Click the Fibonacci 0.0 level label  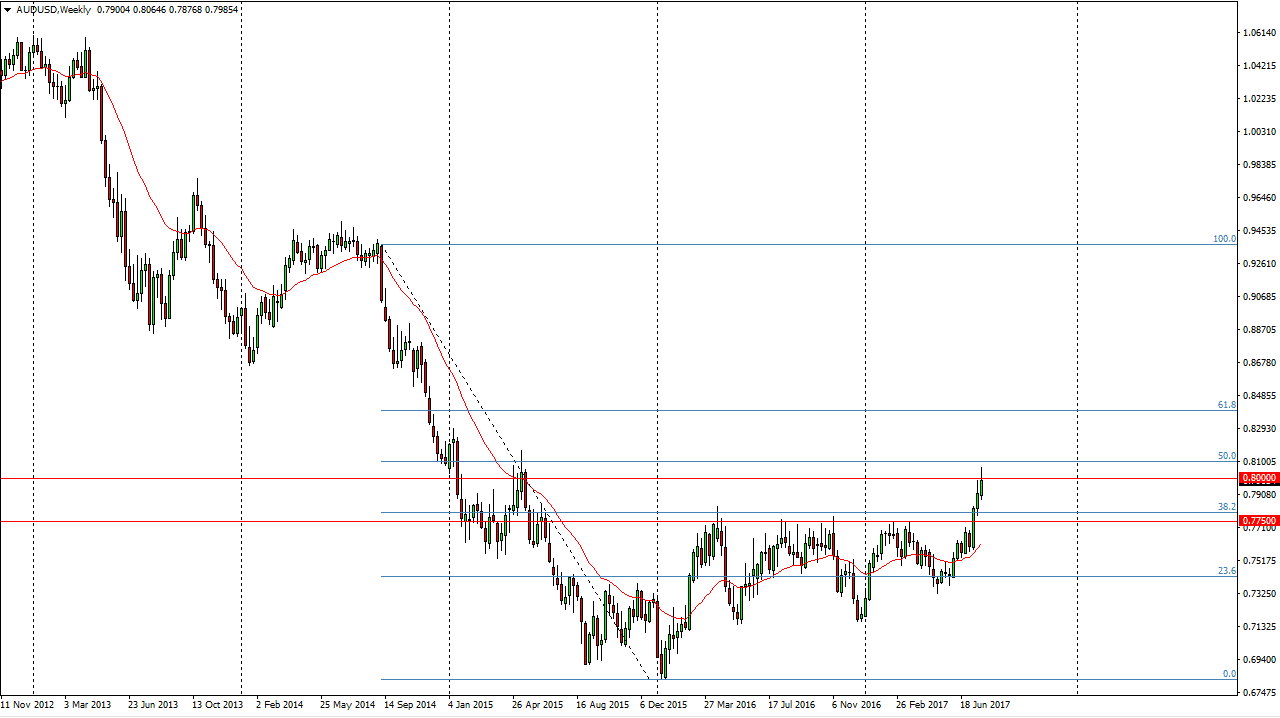click(1229, 674)
